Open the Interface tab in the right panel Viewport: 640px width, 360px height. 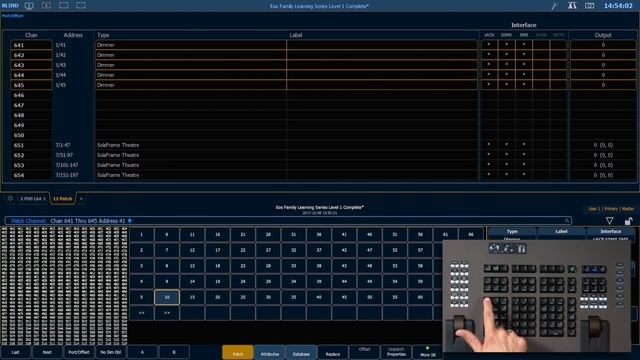click(611, 231)
